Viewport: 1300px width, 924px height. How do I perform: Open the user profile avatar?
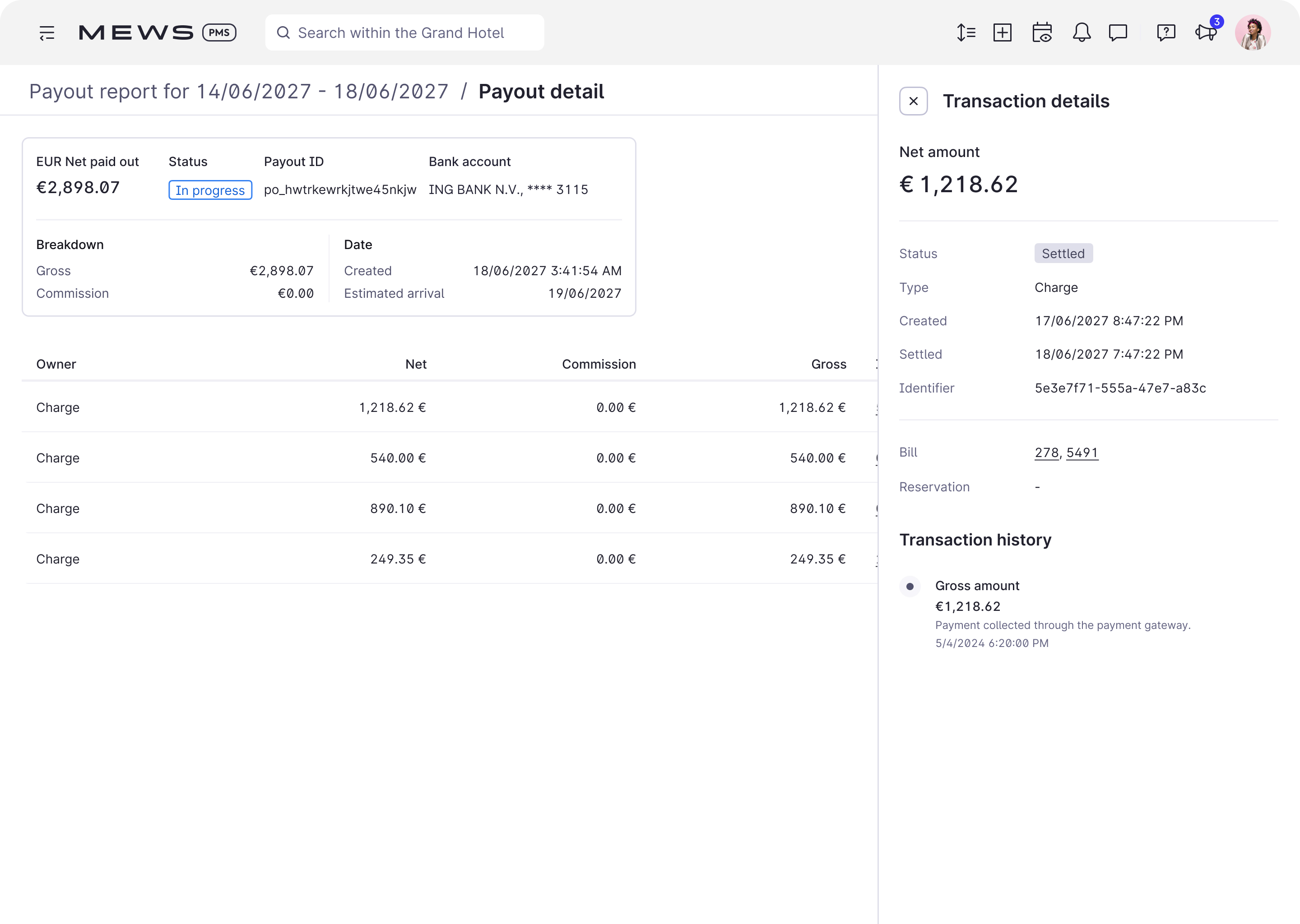pos(1253,33)
